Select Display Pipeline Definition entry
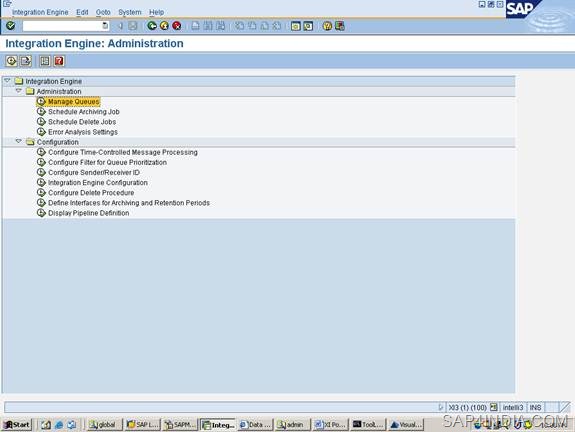The width and height of the screenshot is (575, 432). pos(88,213)
